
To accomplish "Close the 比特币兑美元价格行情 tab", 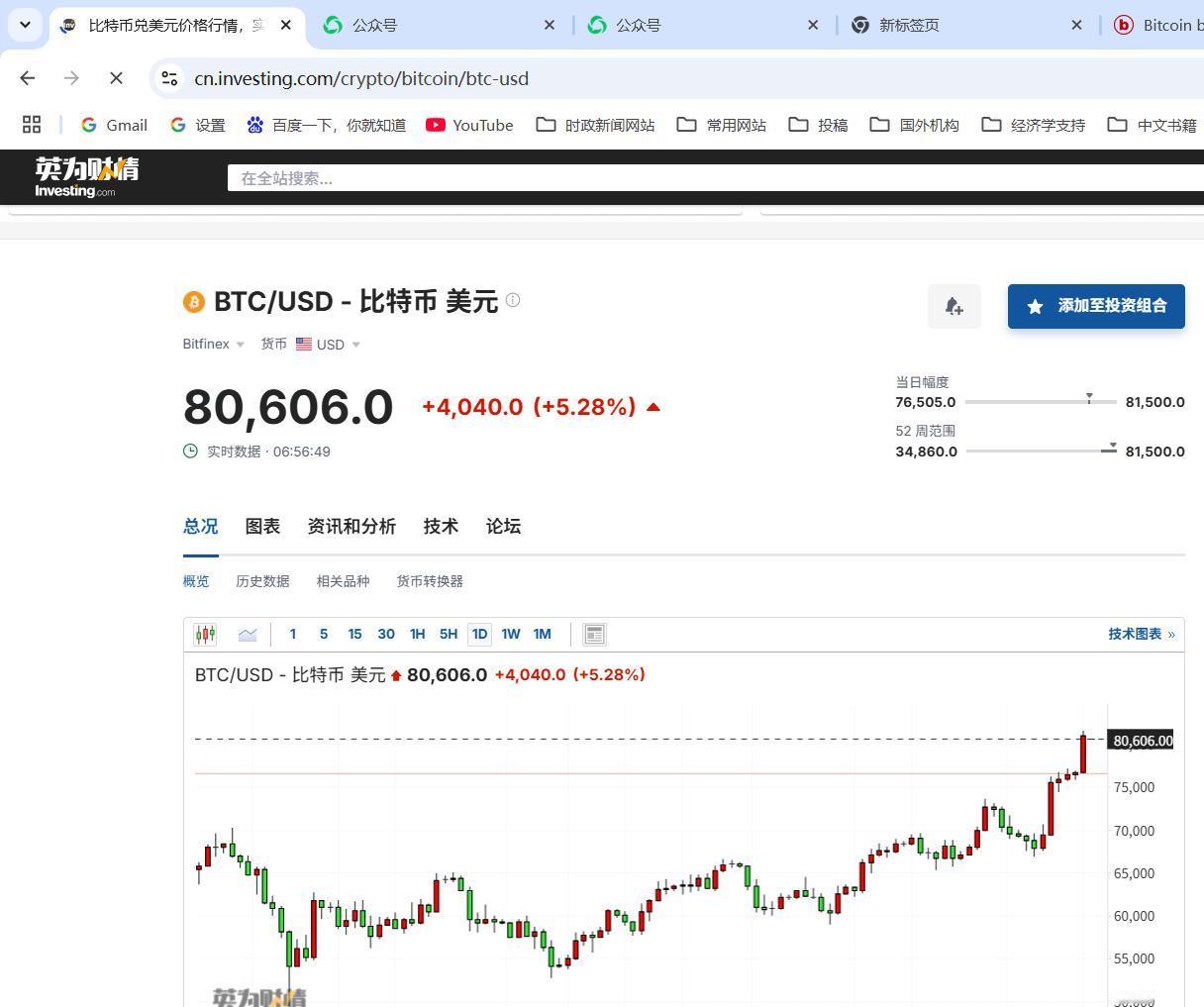I will (x=286, y=25).
